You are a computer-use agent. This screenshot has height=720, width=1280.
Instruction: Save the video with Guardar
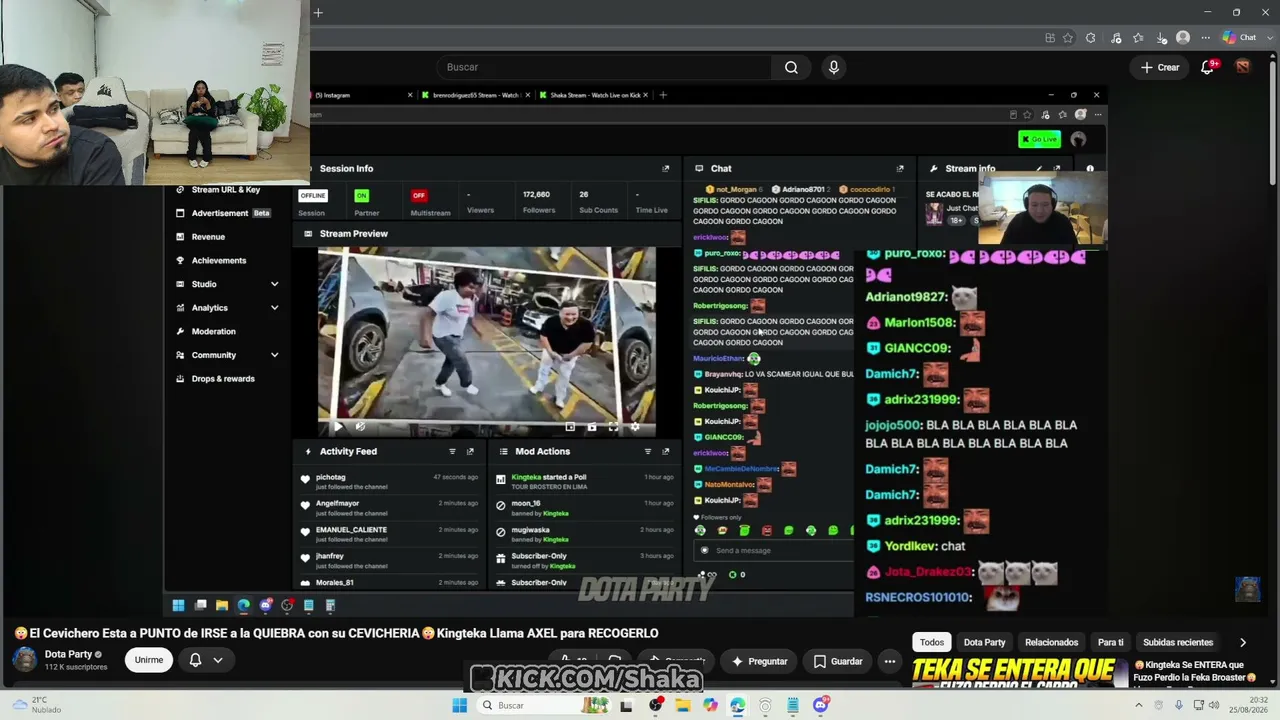pos(838,661)
